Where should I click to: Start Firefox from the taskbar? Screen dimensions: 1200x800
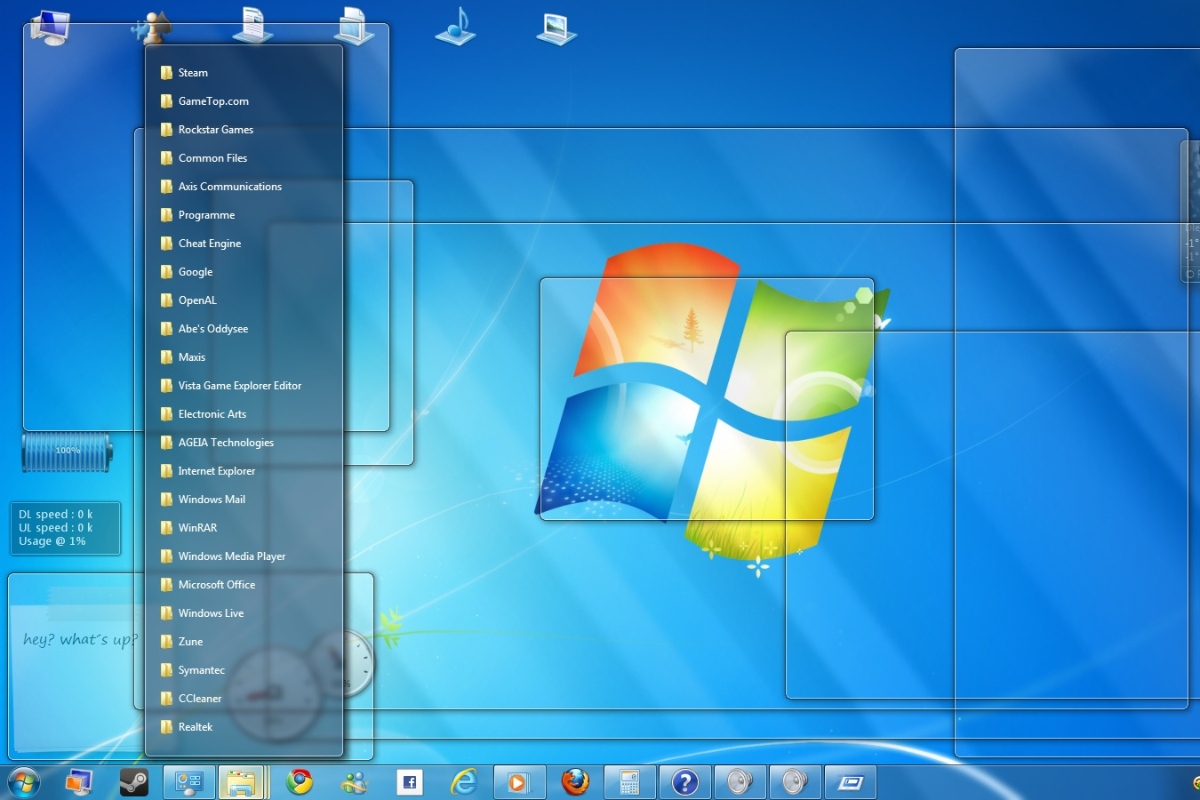click(574, 781)
